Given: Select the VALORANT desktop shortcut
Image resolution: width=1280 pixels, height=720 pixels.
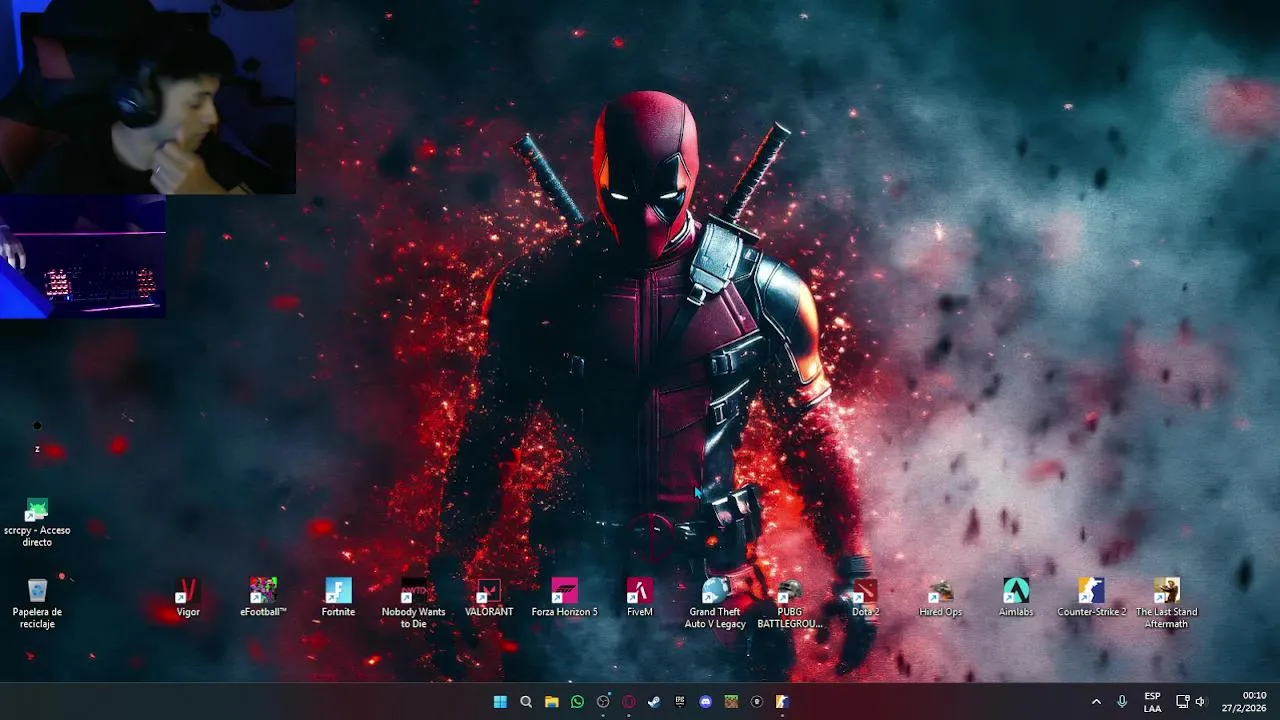Looking at the screenshot, I should click(x=489, y=597).
